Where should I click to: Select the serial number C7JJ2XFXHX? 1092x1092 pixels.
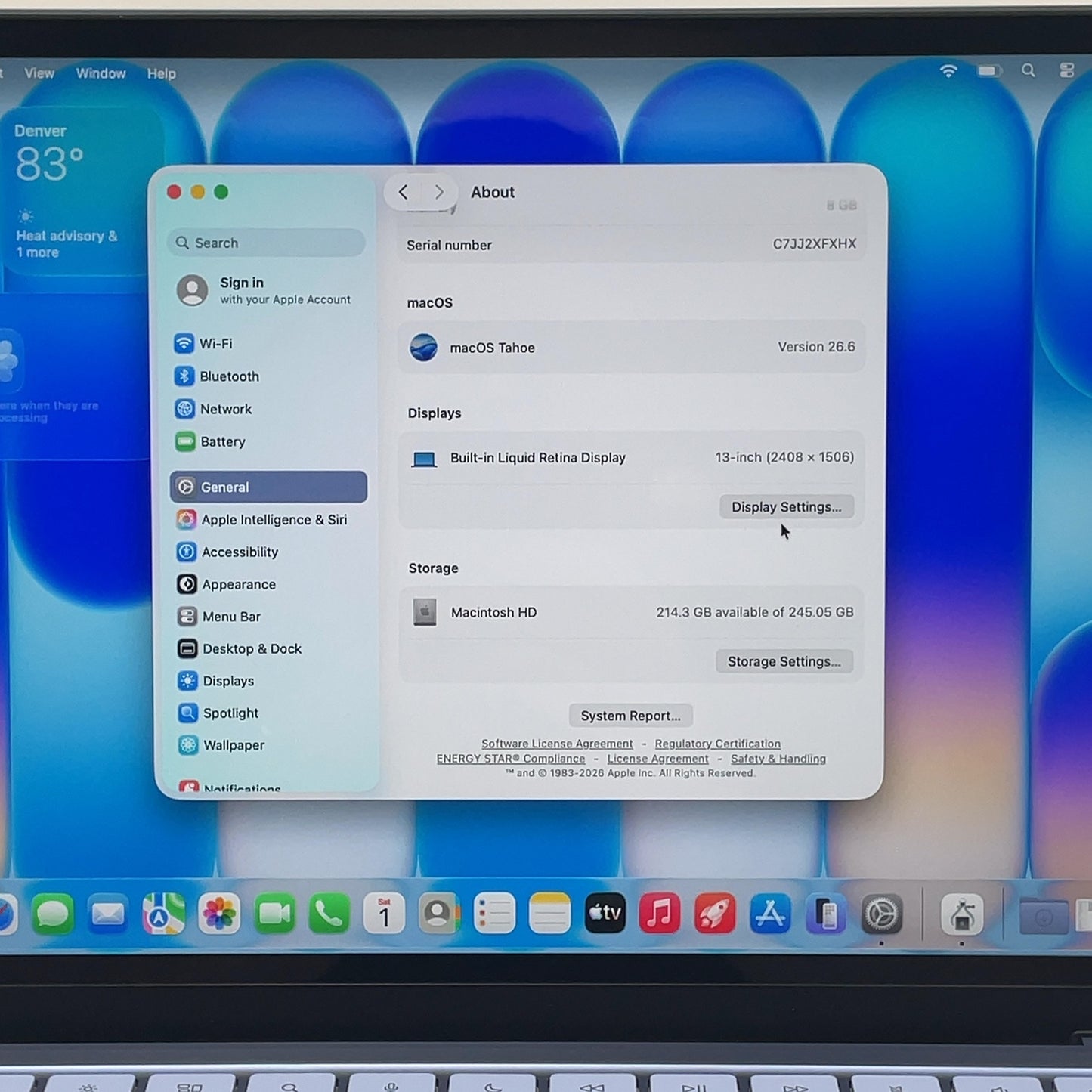(814, 244)
